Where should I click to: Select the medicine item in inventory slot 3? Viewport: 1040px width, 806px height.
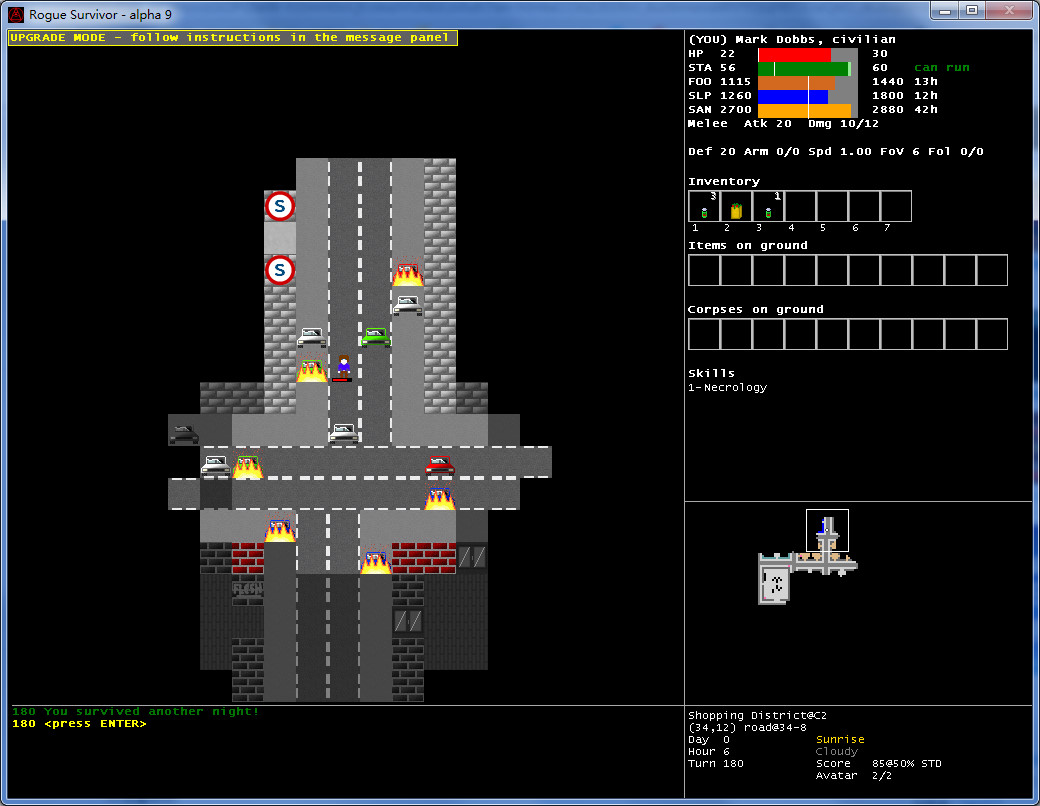[x=767, y=207]
